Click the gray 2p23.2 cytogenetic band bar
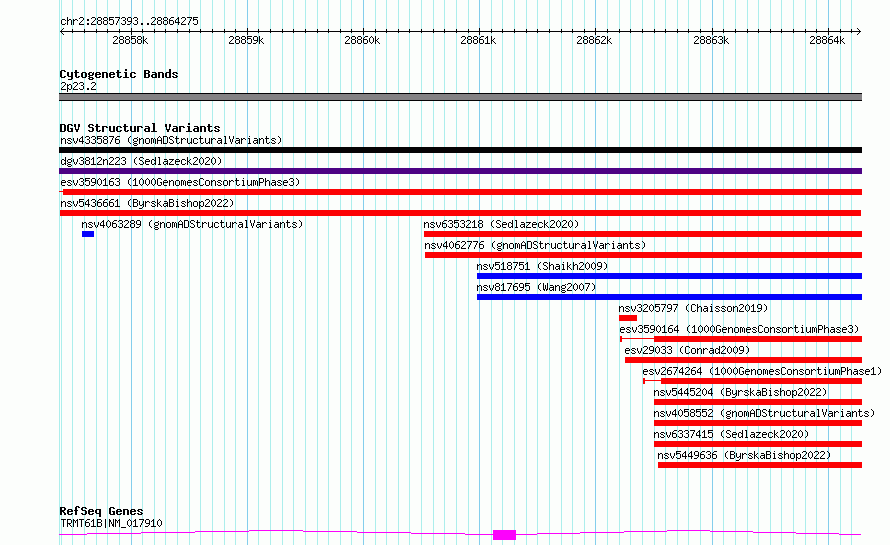Screen dimensions: 890x545 click(x=460, y=97)
